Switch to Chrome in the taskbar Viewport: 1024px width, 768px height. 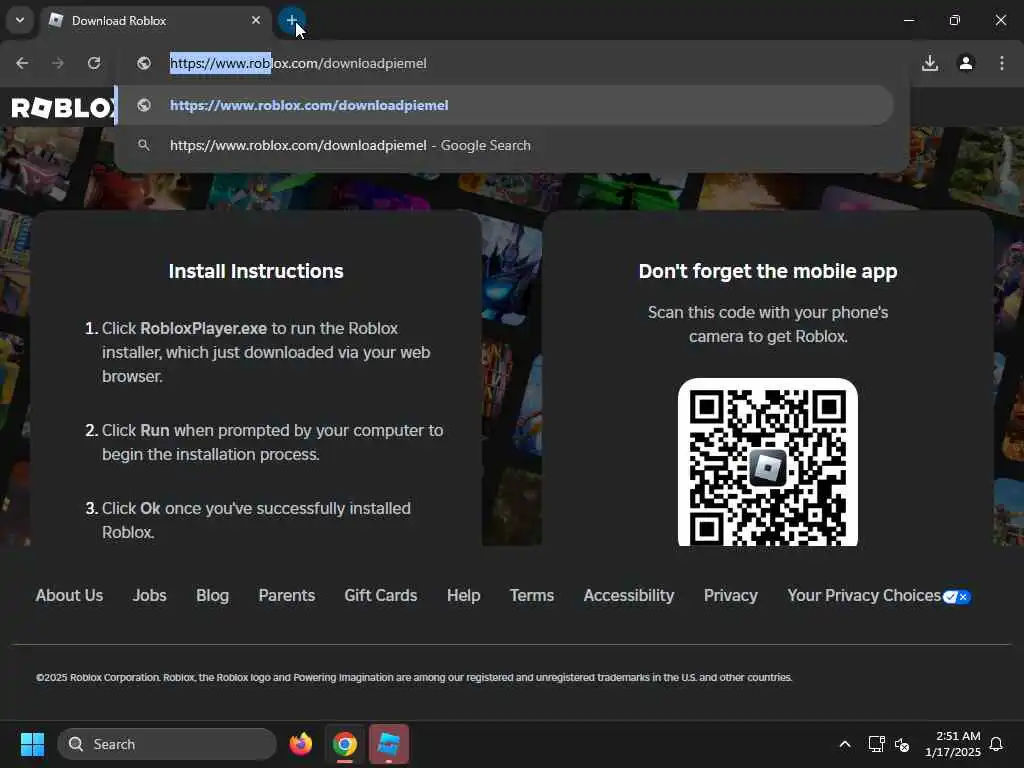(x=345, y=744)
